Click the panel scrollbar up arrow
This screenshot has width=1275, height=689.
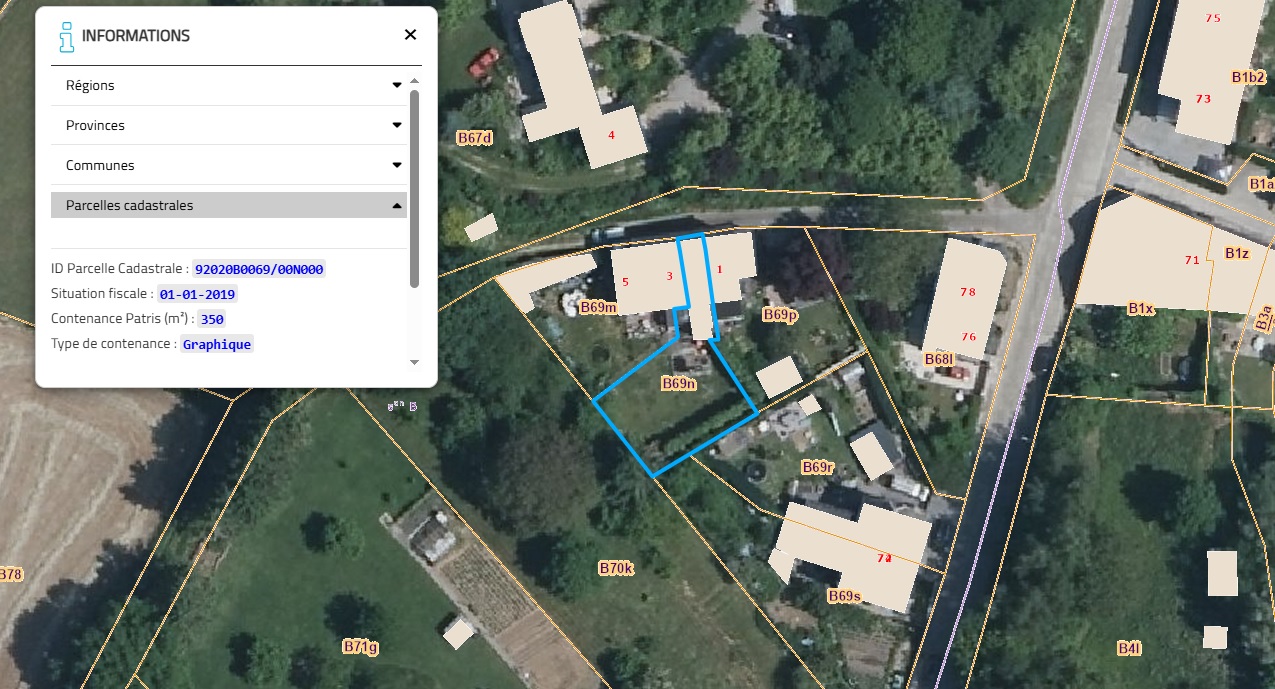tap(415, 81)
